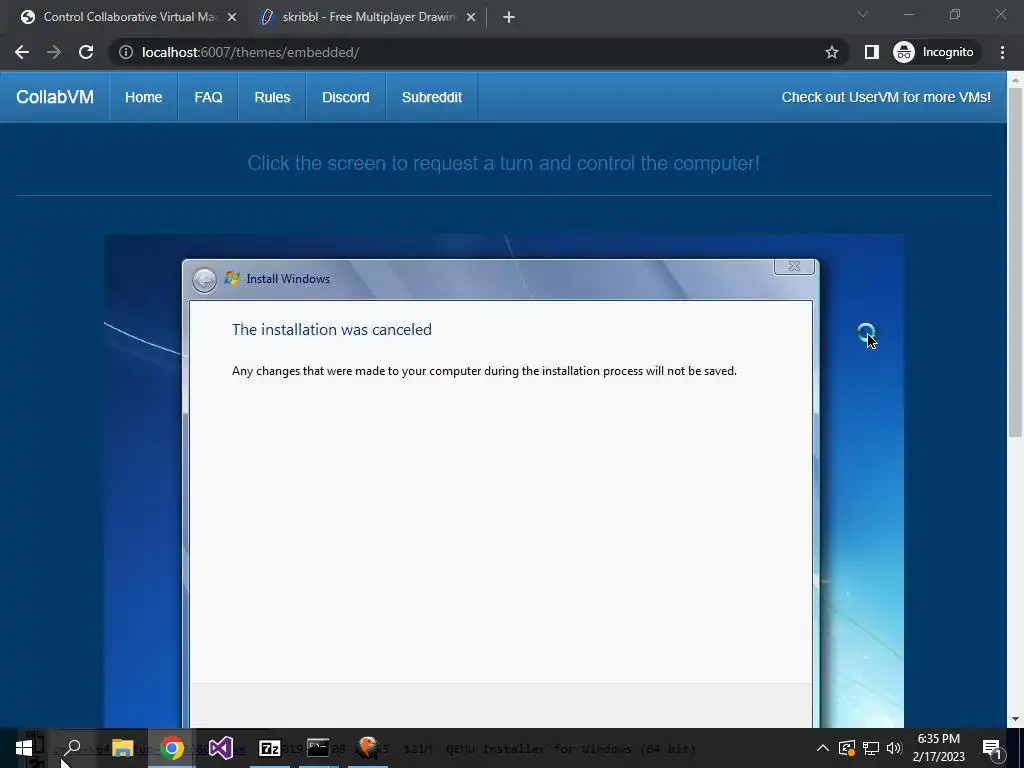Close the Control Collaborative Virtual Machine tab
This screenshot has width=1024, height=768.
click(x=232, y=18)
